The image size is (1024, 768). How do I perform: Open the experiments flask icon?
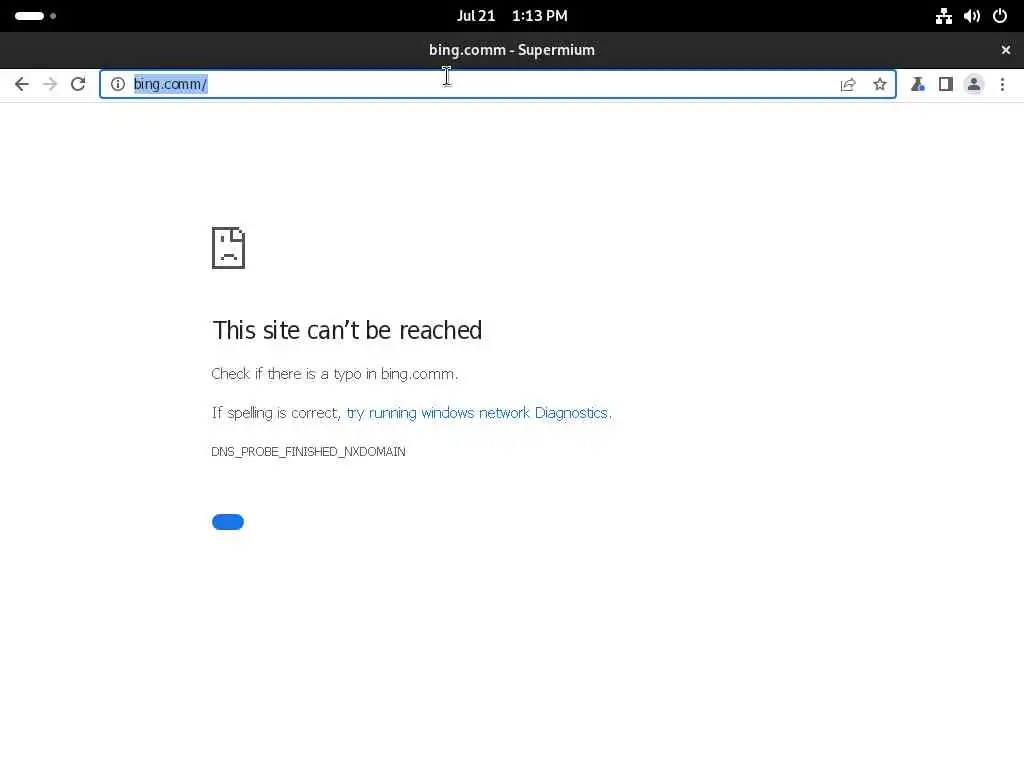coord(918,84)
